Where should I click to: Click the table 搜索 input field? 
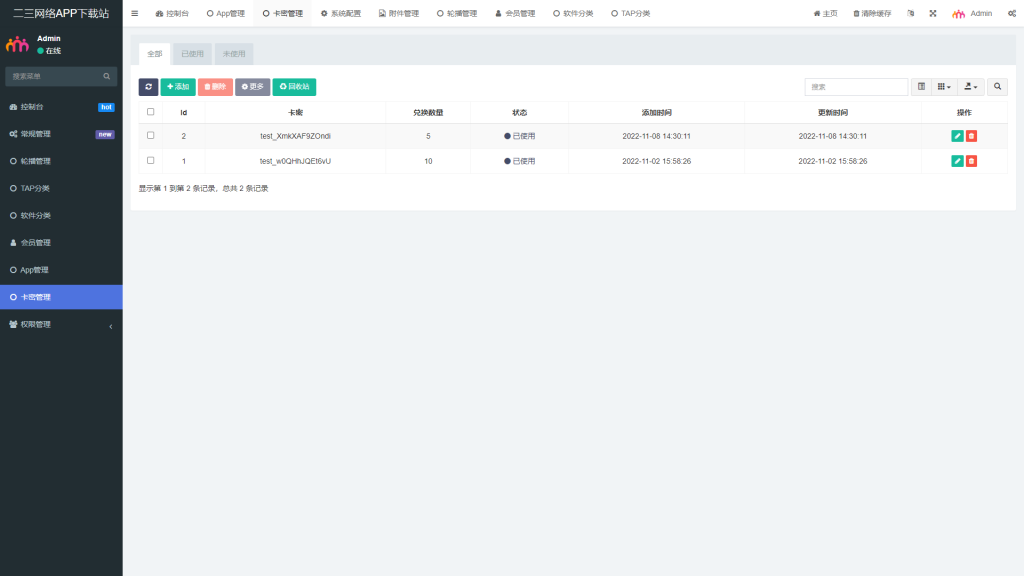[856, 87]
